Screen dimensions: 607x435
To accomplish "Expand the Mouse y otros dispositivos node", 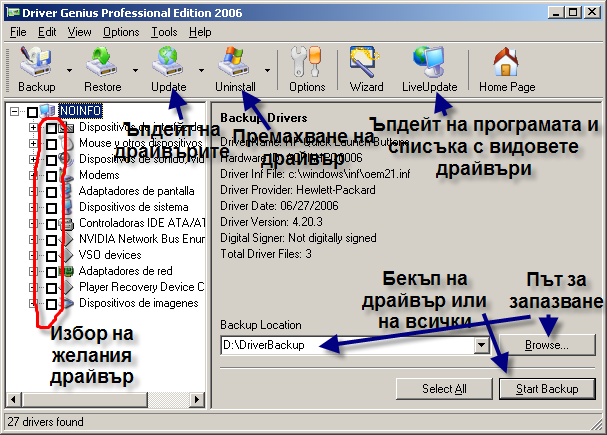I will 33,144.
